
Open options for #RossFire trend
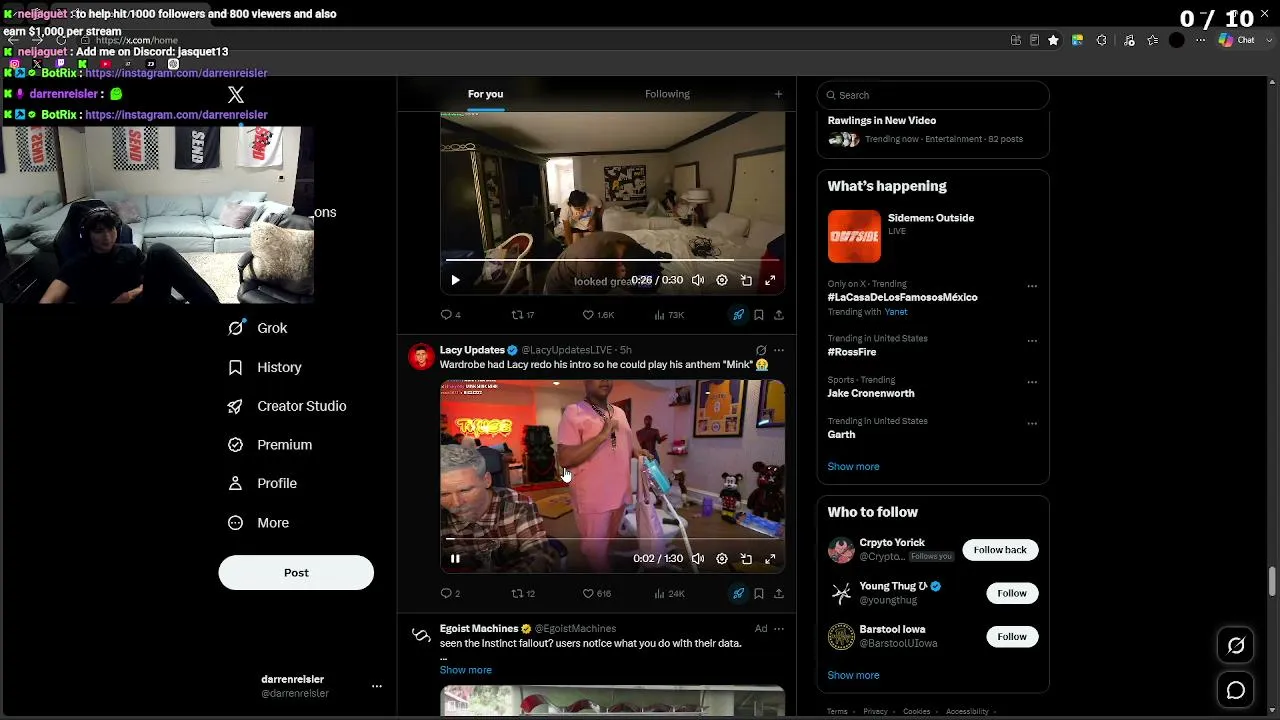pyautogui.click(x=1032, y=341)
